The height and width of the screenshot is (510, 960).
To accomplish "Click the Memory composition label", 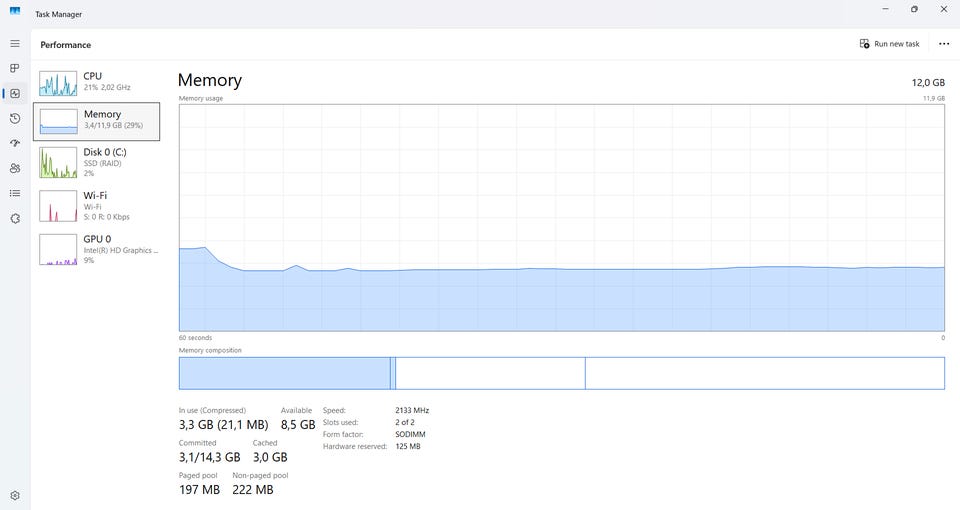I will [x=210, y=350].
